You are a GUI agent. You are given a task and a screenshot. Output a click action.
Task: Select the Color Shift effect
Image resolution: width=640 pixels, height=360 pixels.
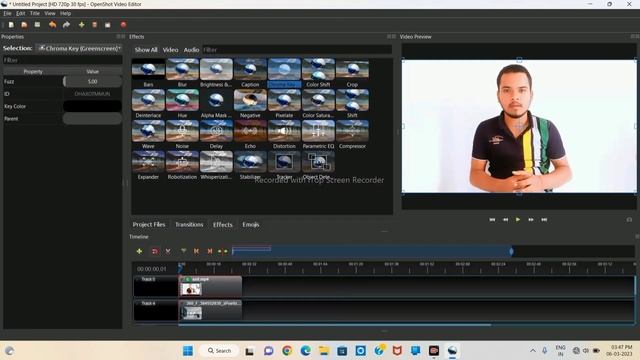318,73
